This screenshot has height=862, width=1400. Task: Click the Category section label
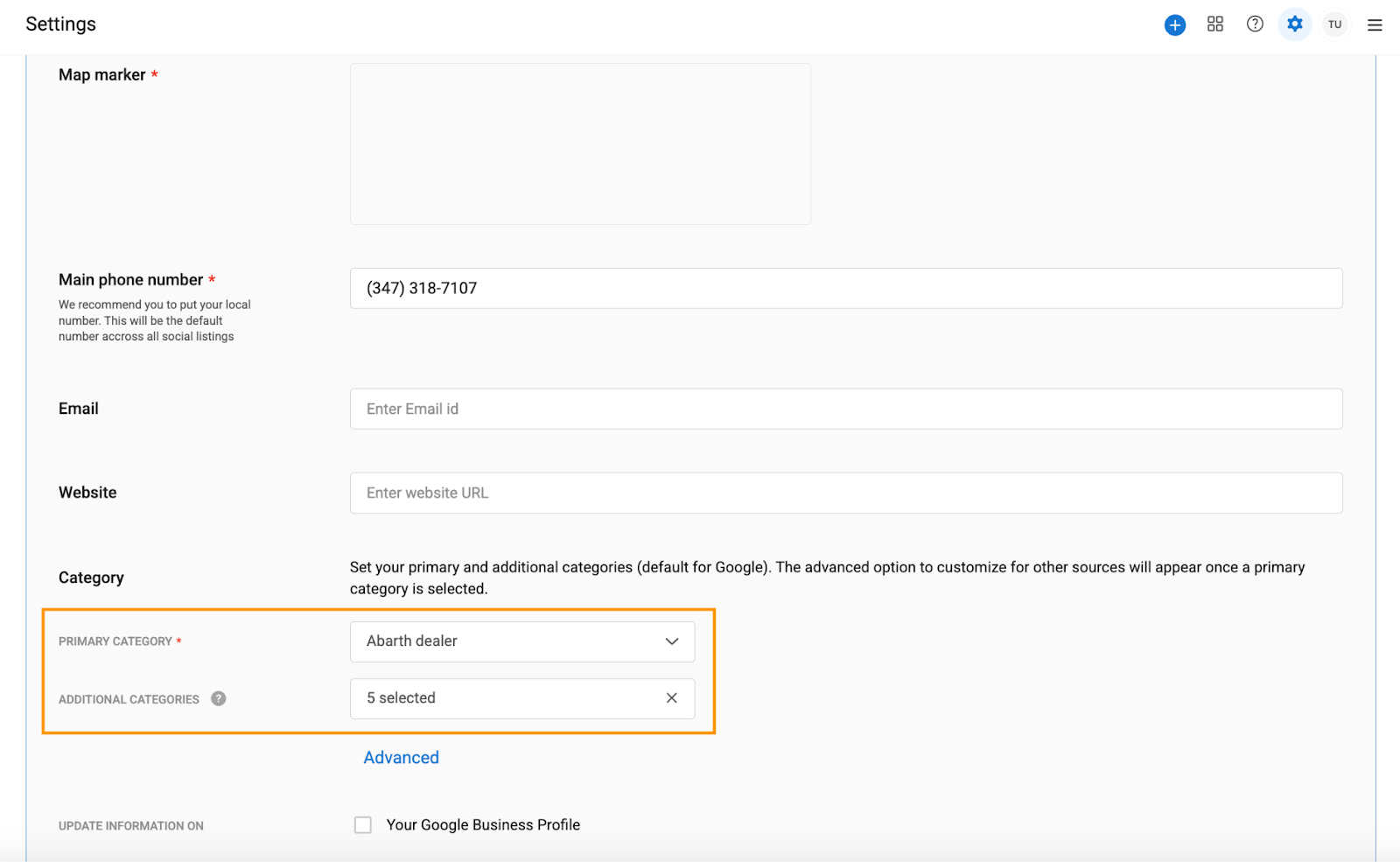pyautogui.click(x=91, y=578)
